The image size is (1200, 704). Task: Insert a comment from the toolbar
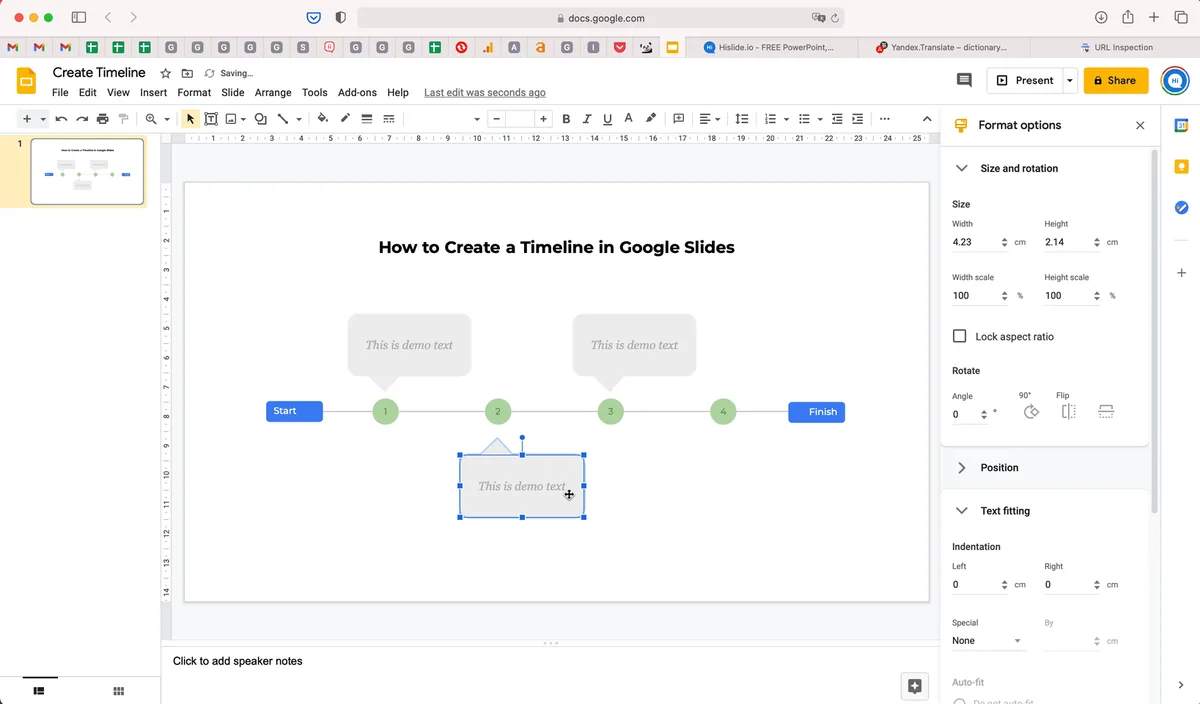point(679,119)
